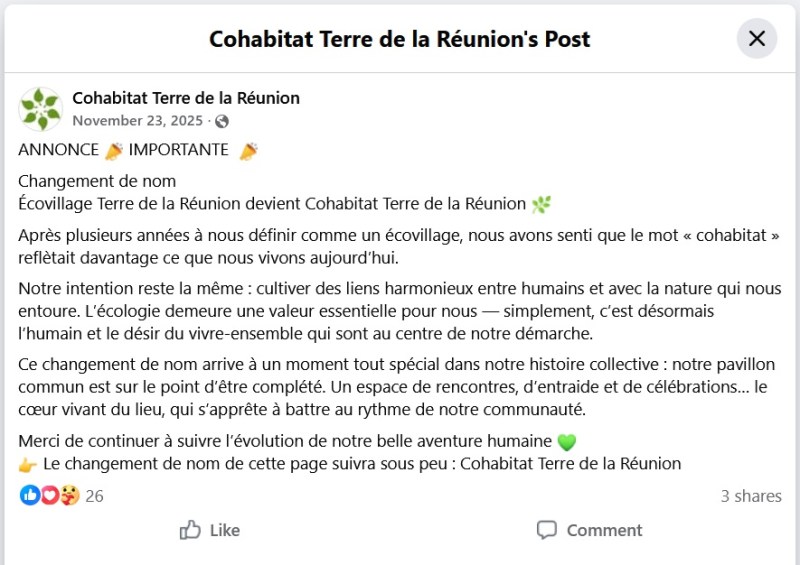Click the pointing hand emoji

[28, 464]
